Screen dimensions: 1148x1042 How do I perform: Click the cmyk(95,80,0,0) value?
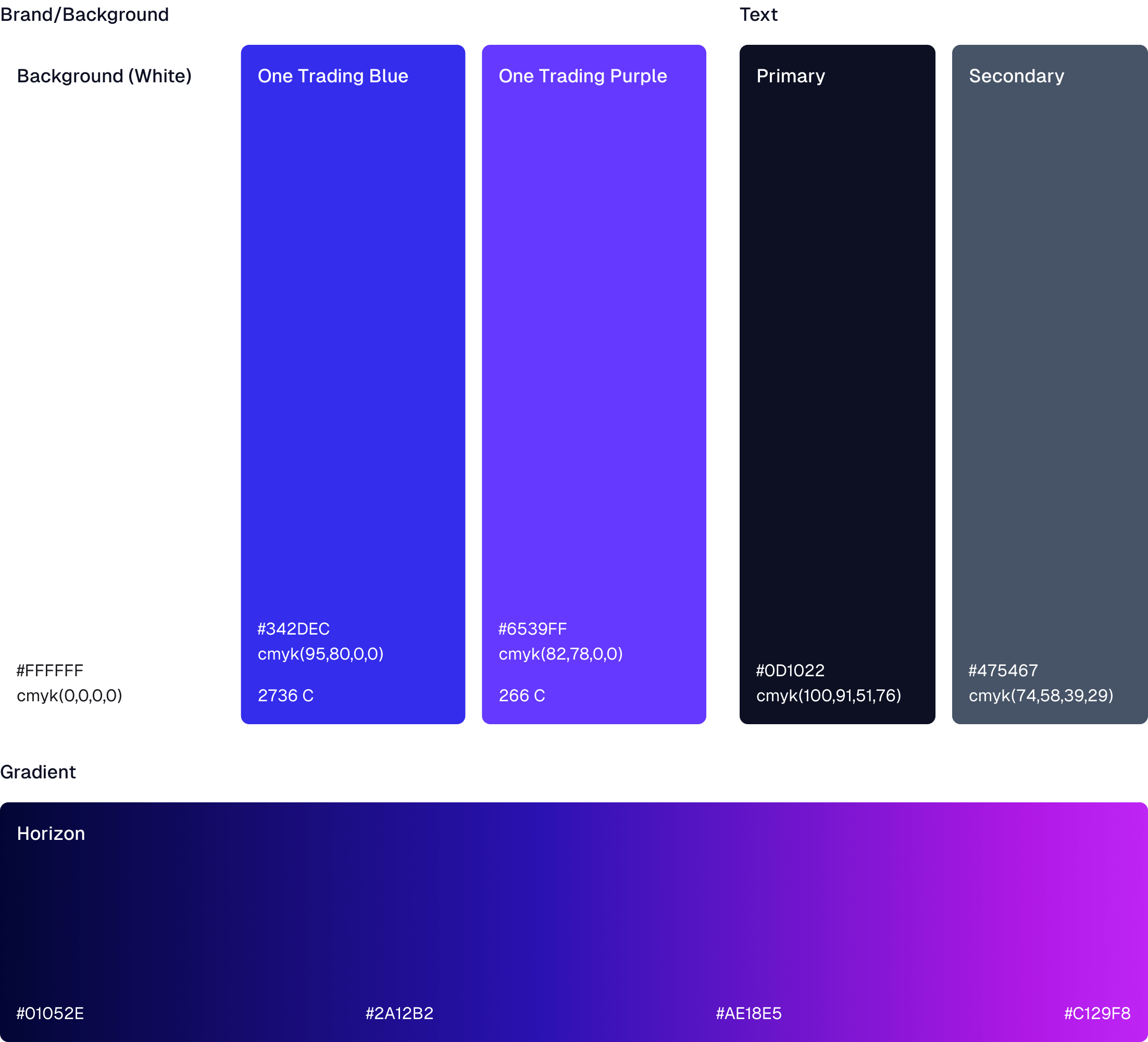(321, 653)
